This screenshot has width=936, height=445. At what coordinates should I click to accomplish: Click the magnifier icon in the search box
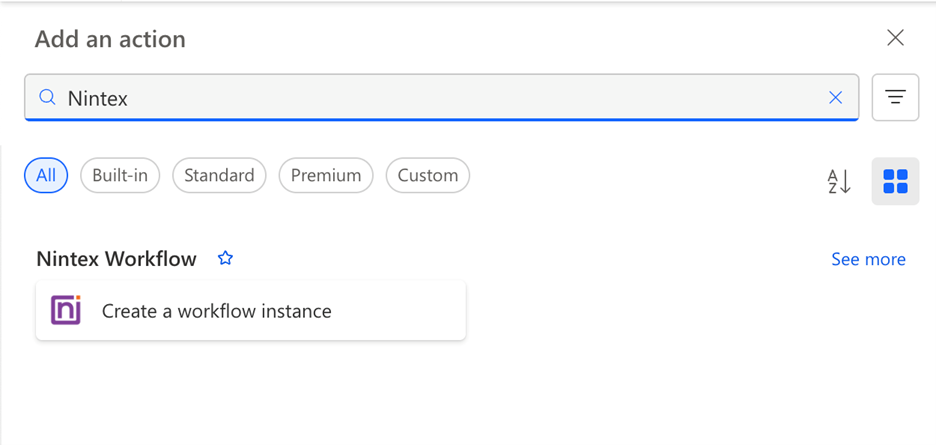pos(47,97)
